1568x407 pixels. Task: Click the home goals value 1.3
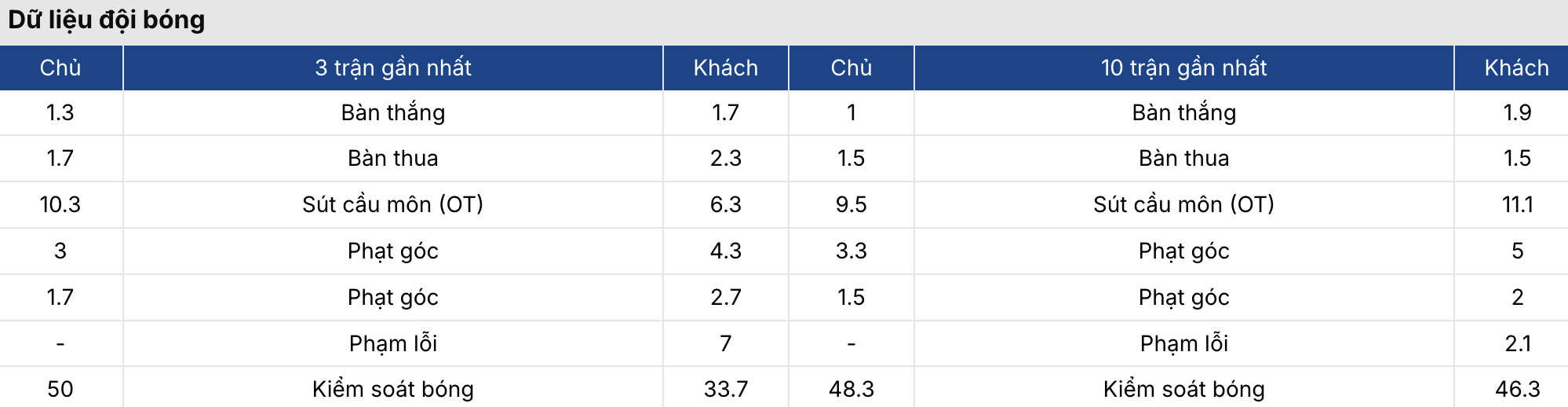click(x=60, y=112)
